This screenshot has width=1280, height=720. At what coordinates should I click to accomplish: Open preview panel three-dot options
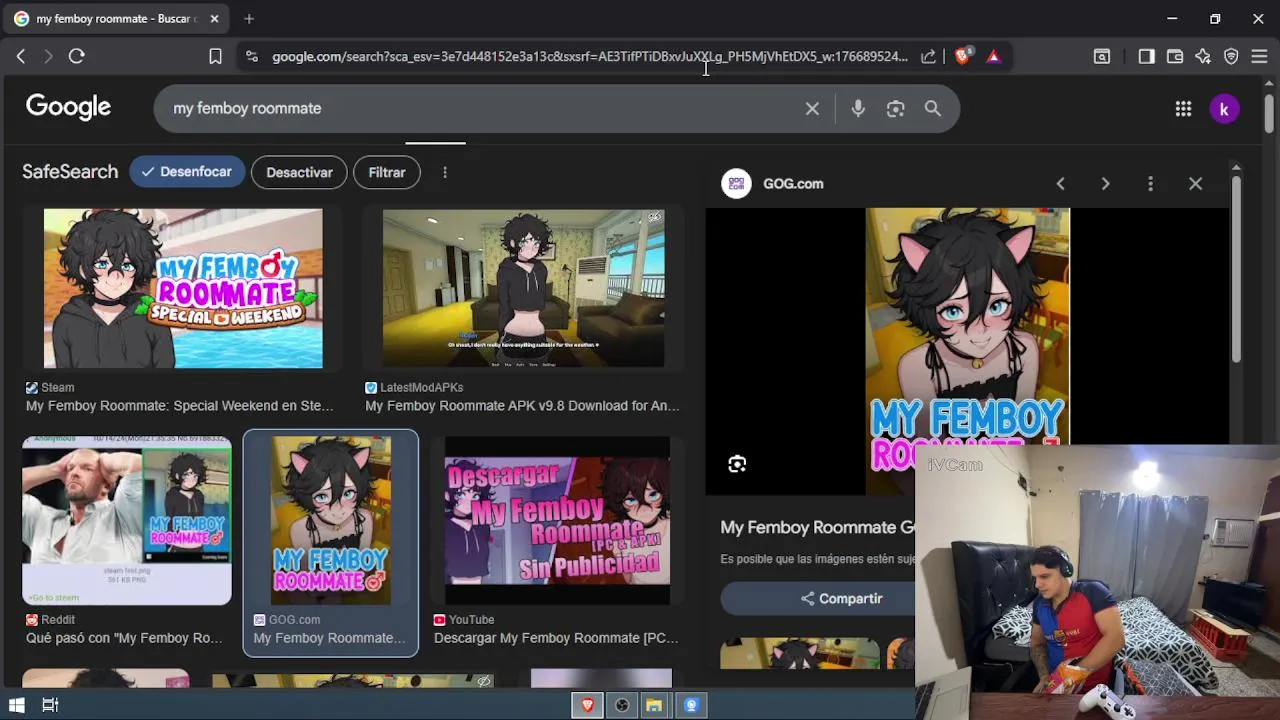(1150, 184)
